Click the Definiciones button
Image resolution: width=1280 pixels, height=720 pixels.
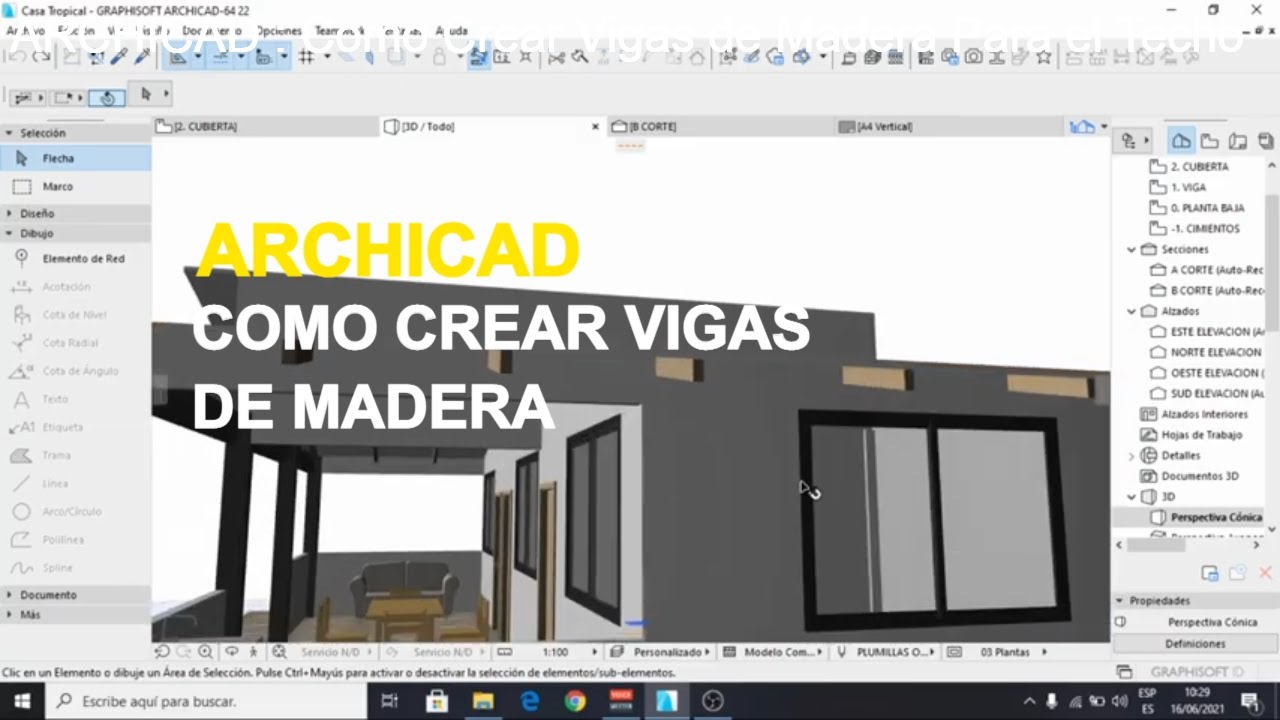pyautogui.click(x=1195, y=644)
